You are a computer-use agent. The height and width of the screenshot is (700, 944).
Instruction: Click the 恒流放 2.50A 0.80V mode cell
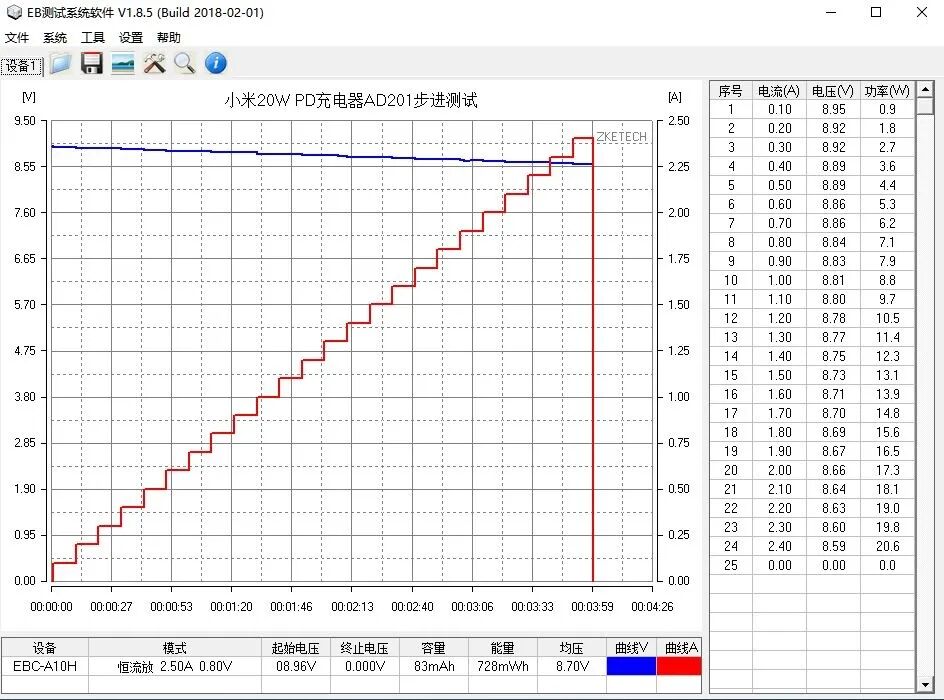(x=175, y=666)
